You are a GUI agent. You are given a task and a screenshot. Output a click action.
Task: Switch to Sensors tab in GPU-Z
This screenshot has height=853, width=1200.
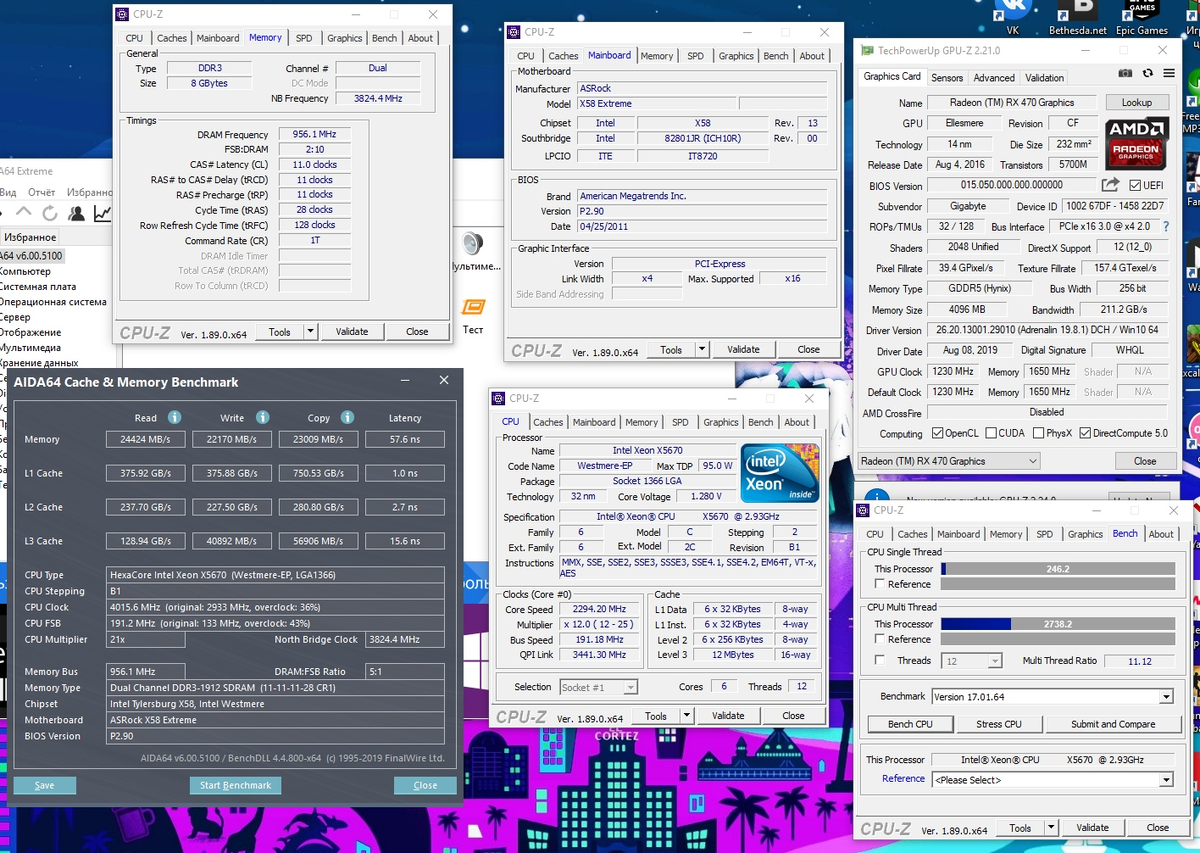click(947, 78)
